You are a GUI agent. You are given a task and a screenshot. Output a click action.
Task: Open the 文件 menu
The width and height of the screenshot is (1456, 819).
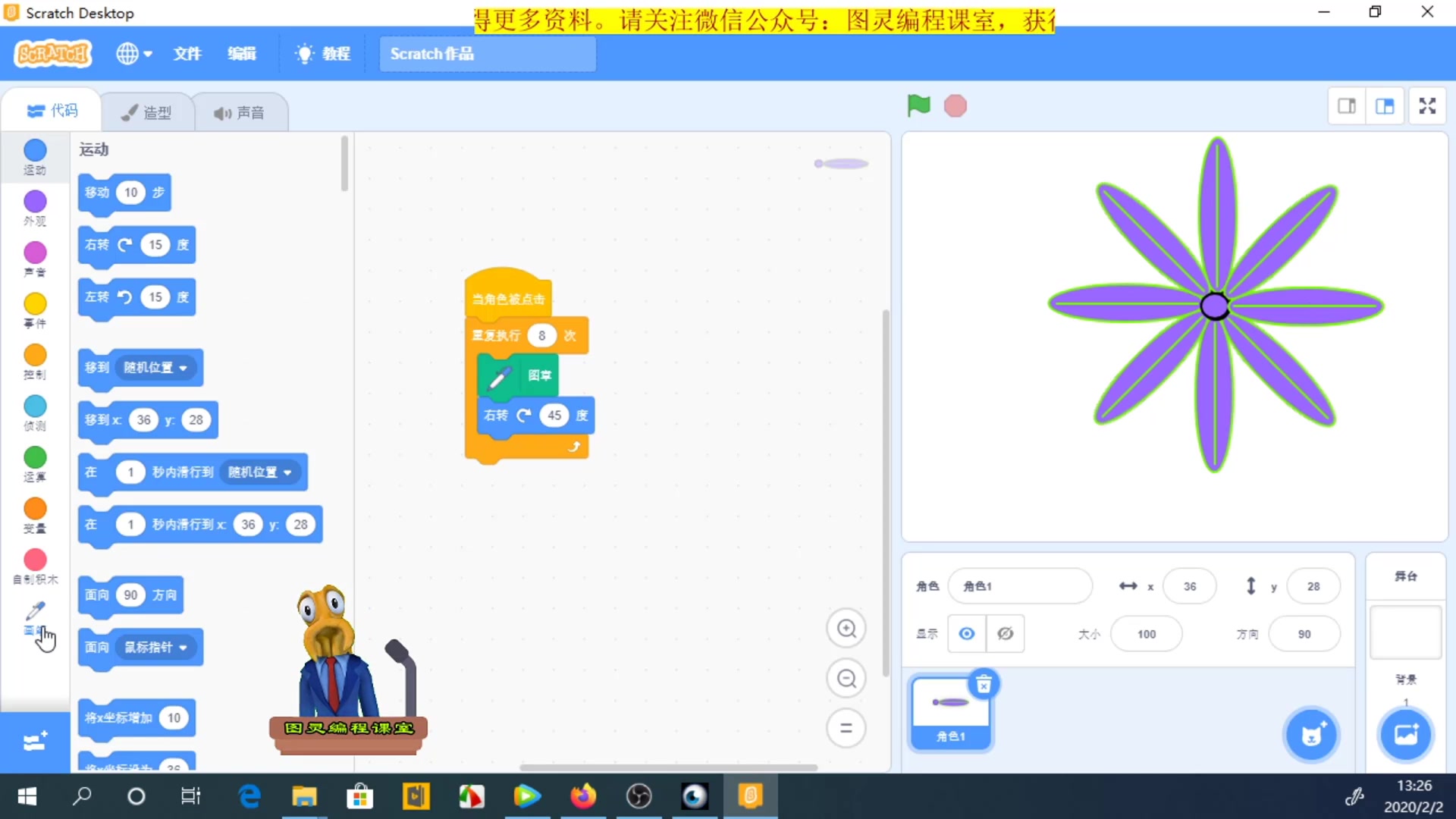pyautogui.click(x=187, y=53)
